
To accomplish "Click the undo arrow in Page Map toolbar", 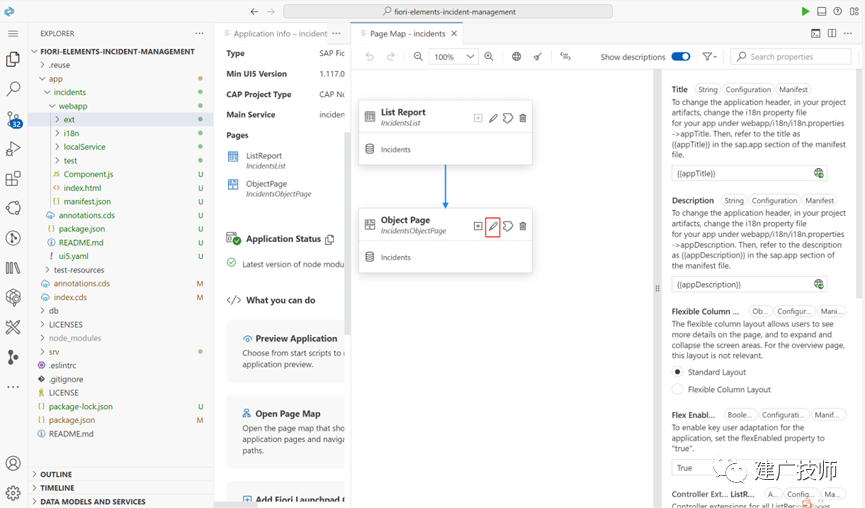I will coord(370,56).
